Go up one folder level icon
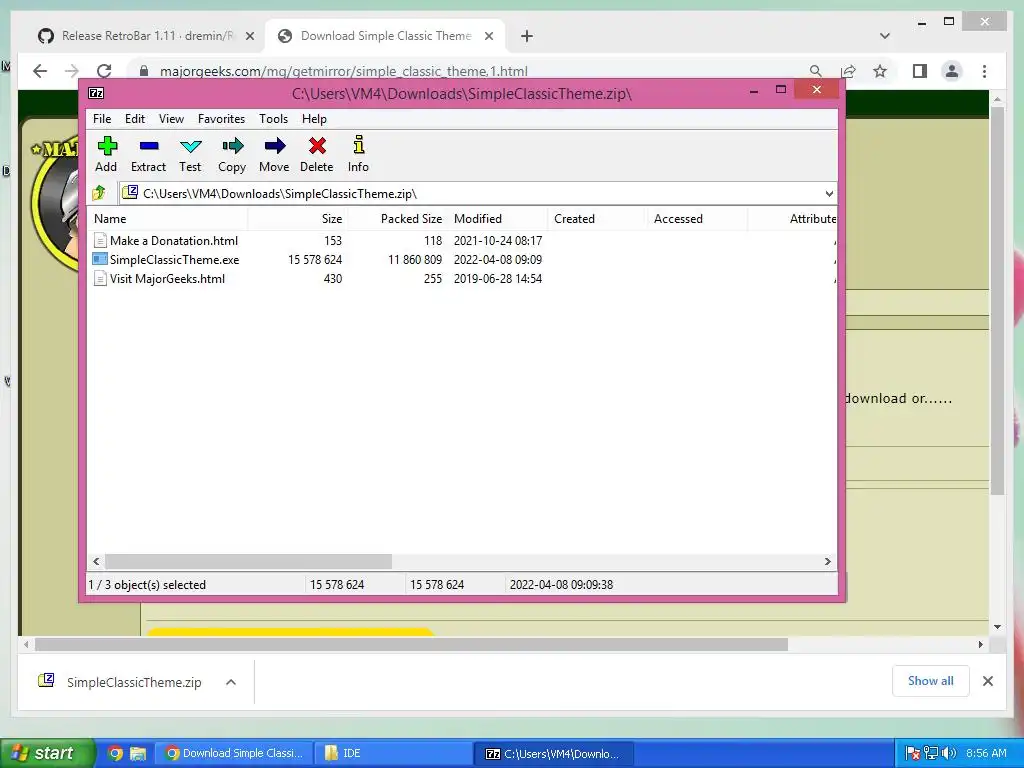1024x768 pixels. (99, 193)
